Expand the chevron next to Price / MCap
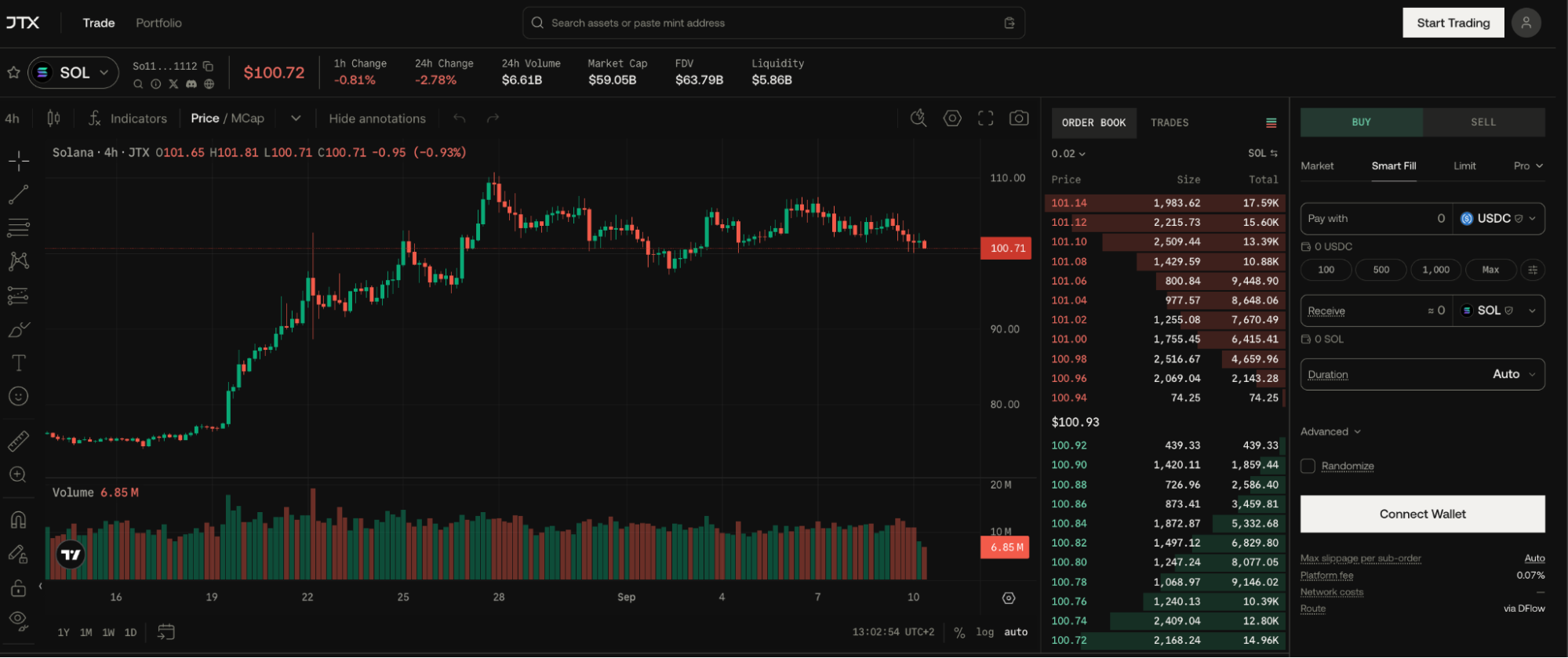 point(296,118)
